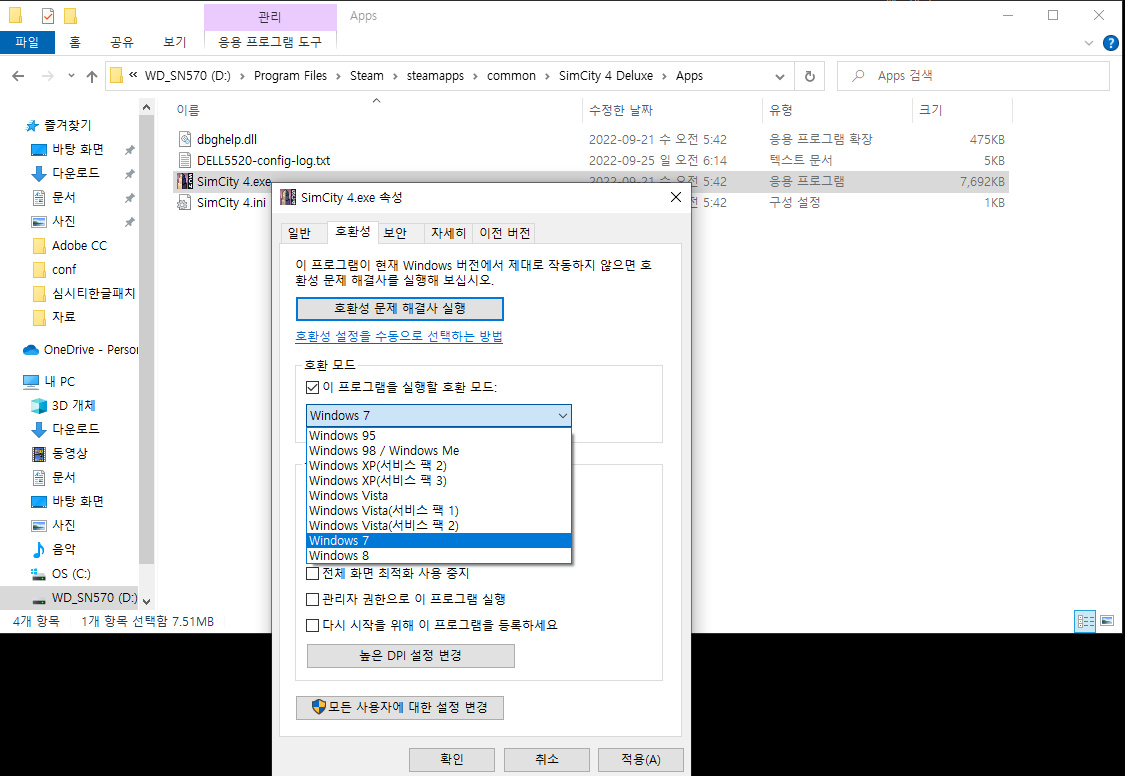Switch to details view layout icon
Image resolution: width=1125 pixels, height=776 pixels.
1086,621
